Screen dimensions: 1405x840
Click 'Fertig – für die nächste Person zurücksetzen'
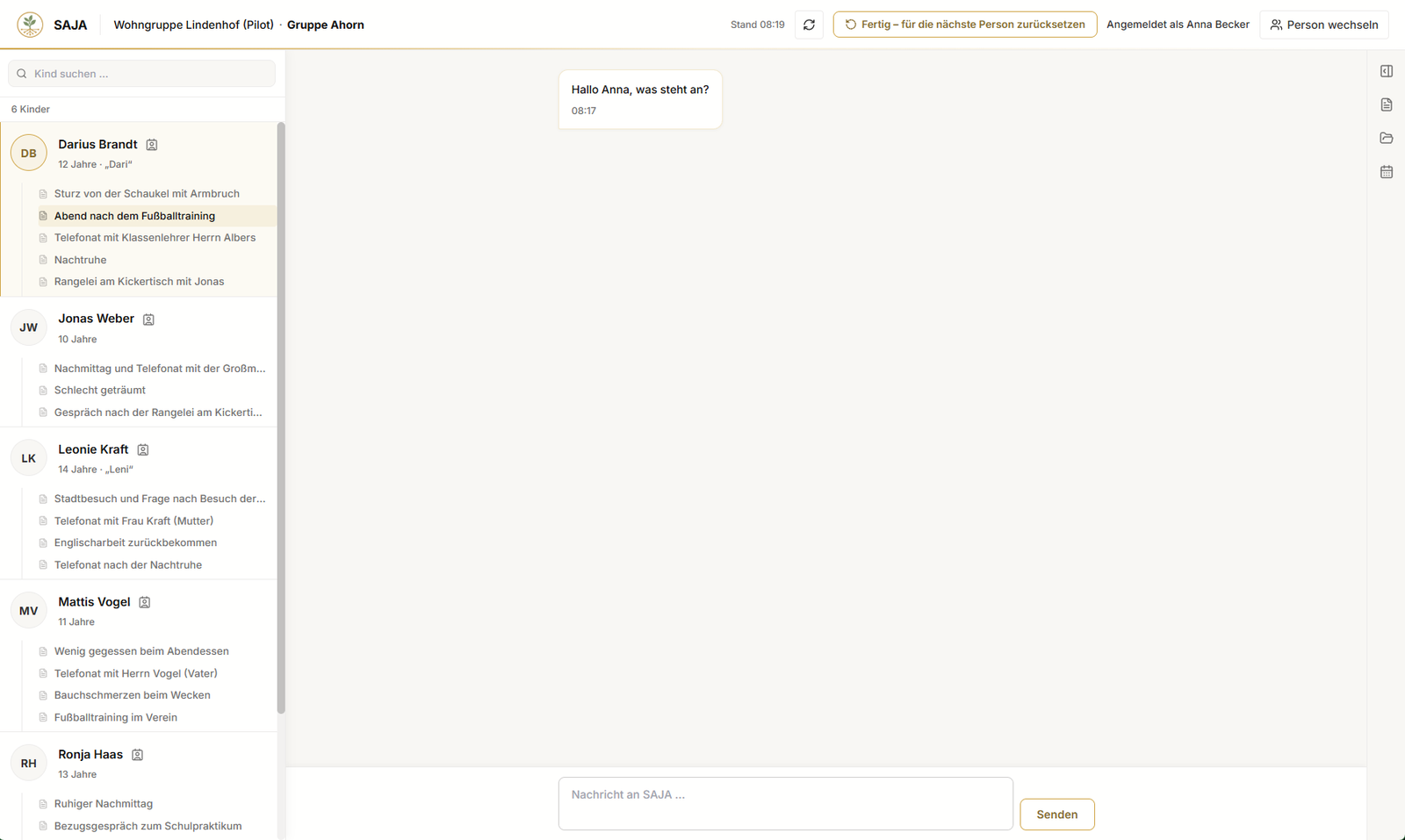click(965, 25)
